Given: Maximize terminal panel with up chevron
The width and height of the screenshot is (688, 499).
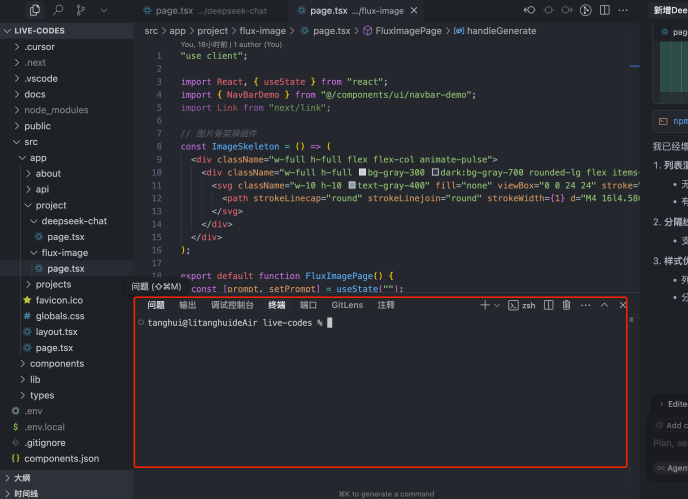Looking at the screenshot, I should point(604,305).
